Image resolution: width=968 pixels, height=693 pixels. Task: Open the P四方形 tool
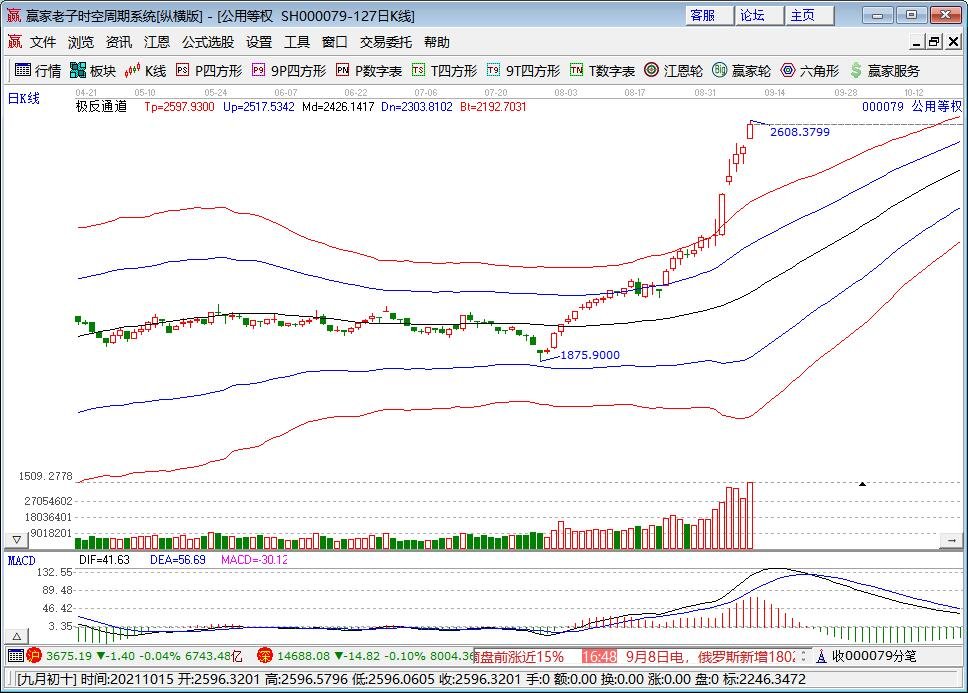pyautogui.click(x=209, y=71)
